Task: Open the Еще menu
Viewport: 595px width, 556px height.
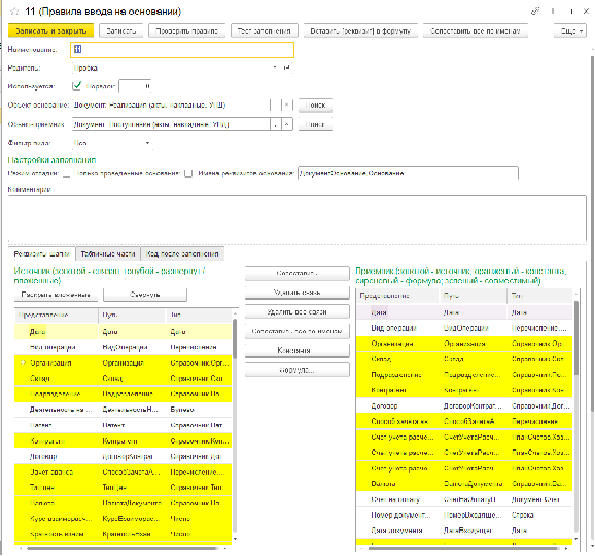Action: (570, 31)
